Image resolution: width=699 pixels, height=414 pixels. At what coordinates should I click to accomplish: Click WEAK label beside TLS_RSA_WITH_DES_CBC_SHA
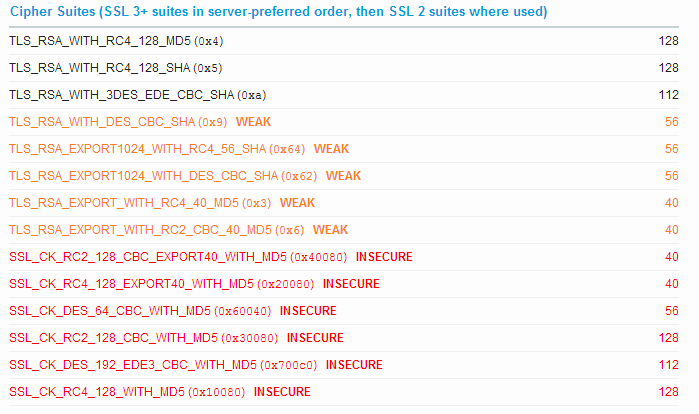click(x=253, y=122)
